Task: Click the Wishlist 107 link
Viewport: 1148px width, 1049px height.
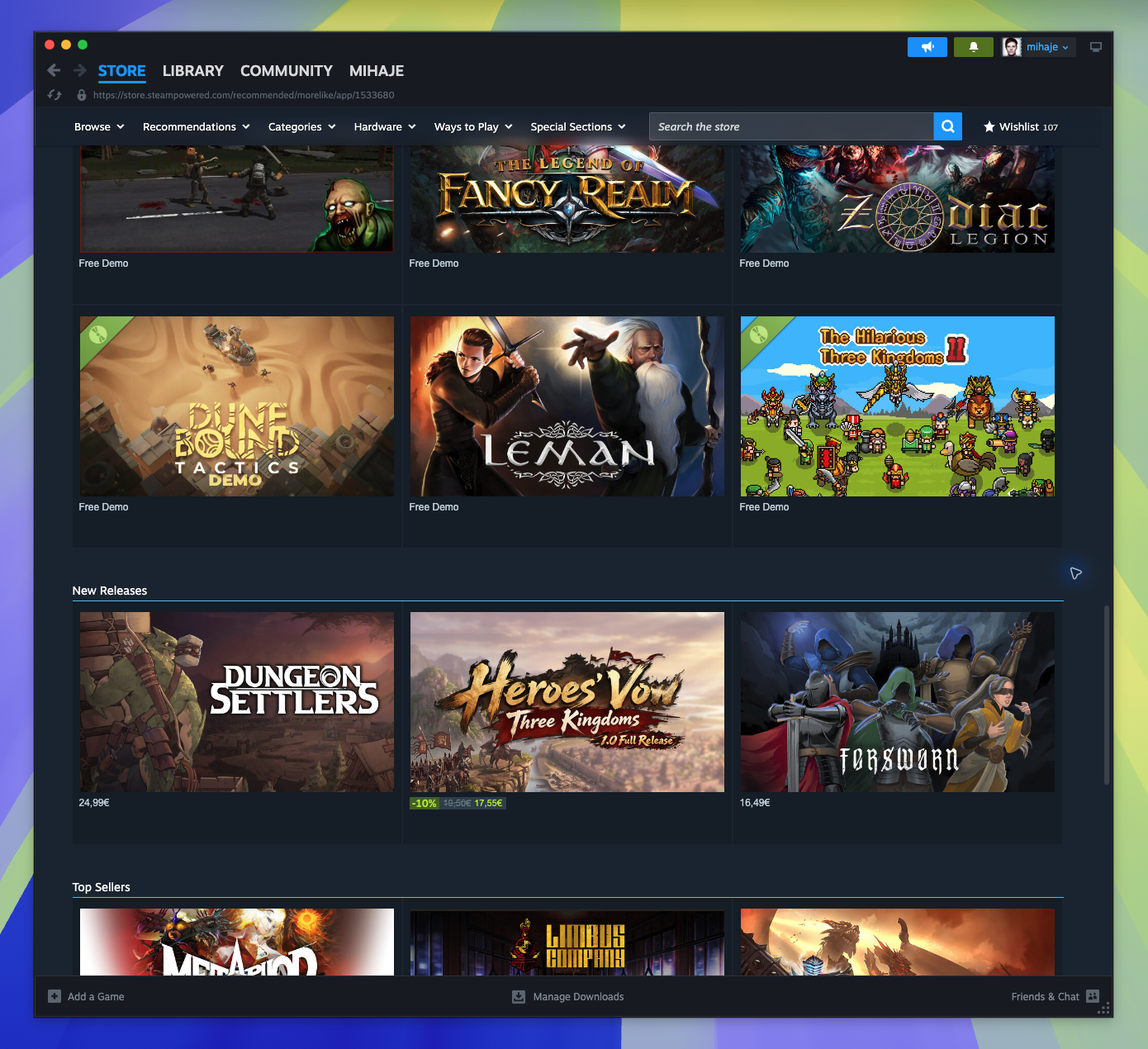Action: pyautogui.click(x=1021, y=126)
